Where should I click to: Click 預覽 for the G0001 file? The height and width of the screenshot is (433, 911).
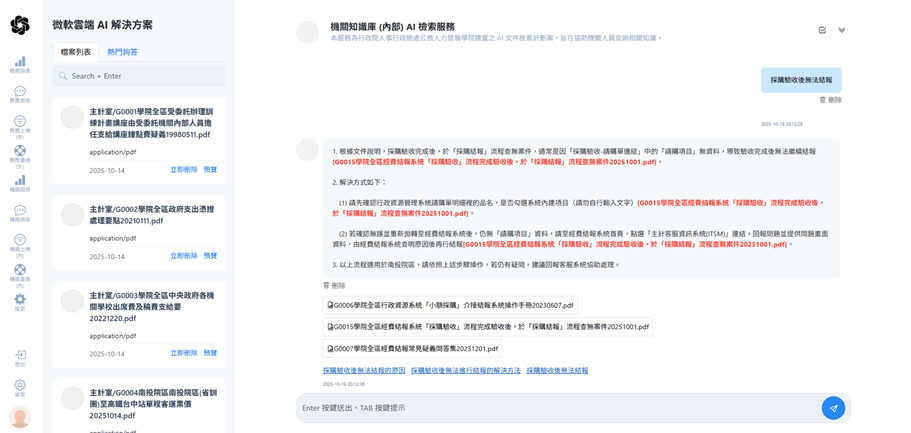click(x=210, y=170)
